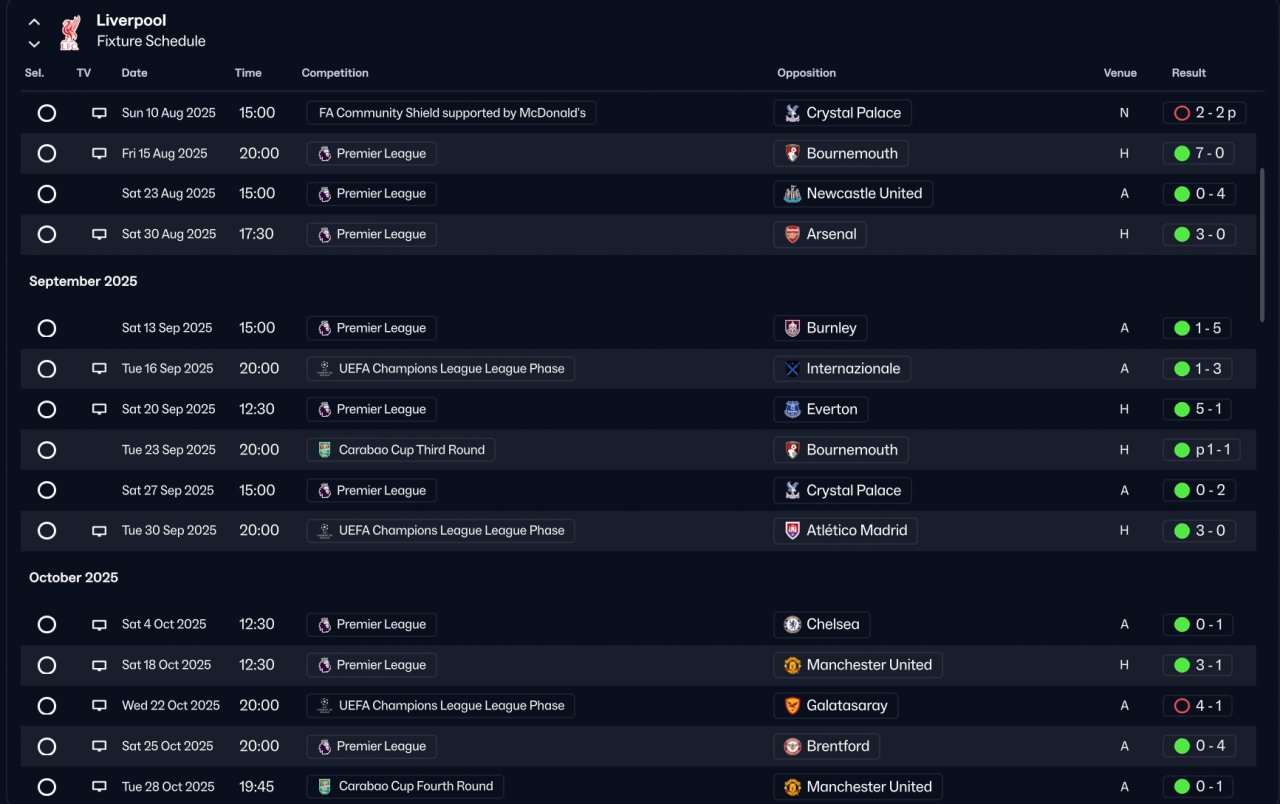Click TV icon in the Arsenal fixture row

click(99, 234)
